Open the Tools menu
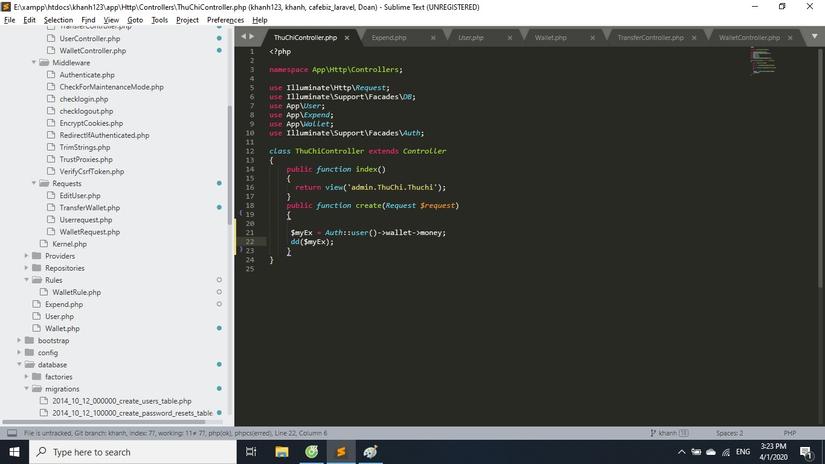This screenshot has width=825, height=464. point(159,20)
